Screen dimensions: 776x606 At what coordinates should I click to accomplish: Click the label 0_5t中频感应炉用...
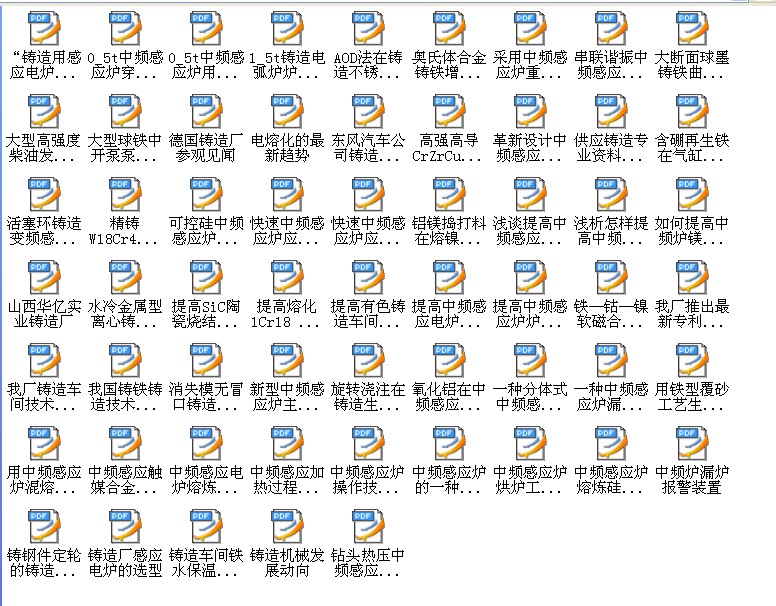[x=206, y=65]
